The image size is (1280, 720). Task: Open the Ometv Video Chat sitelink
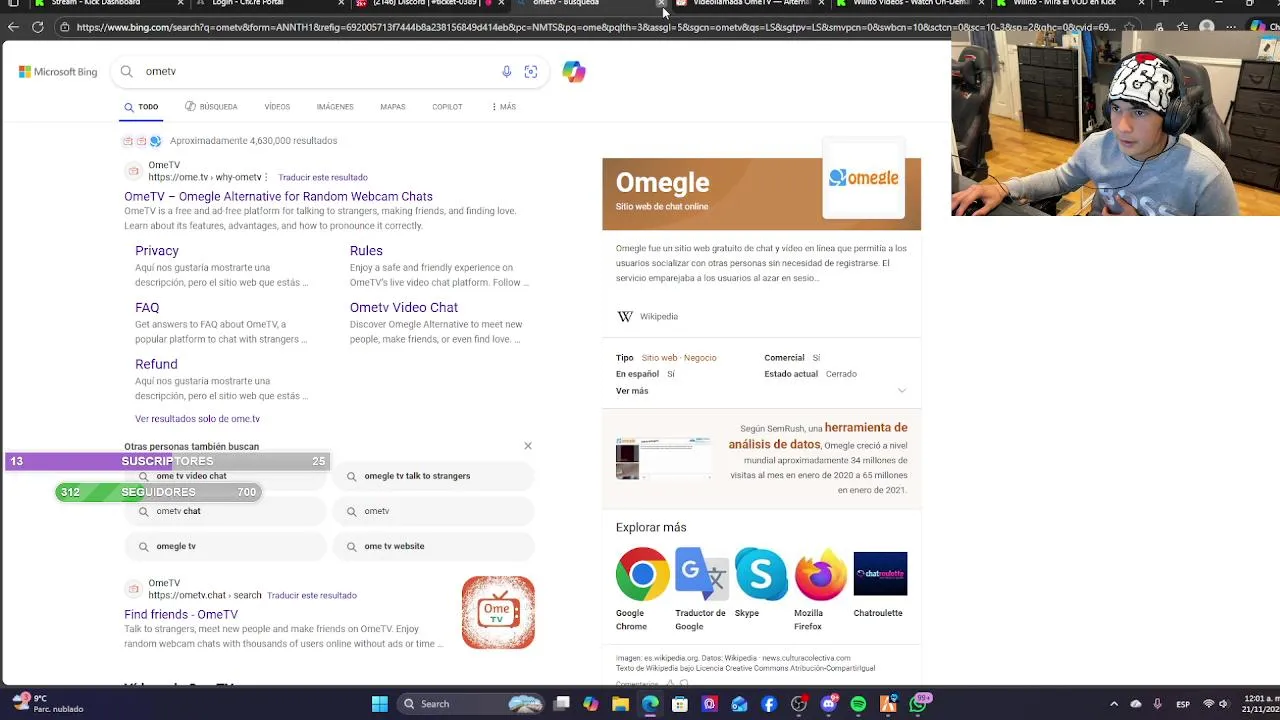click(x=404, y=308)
